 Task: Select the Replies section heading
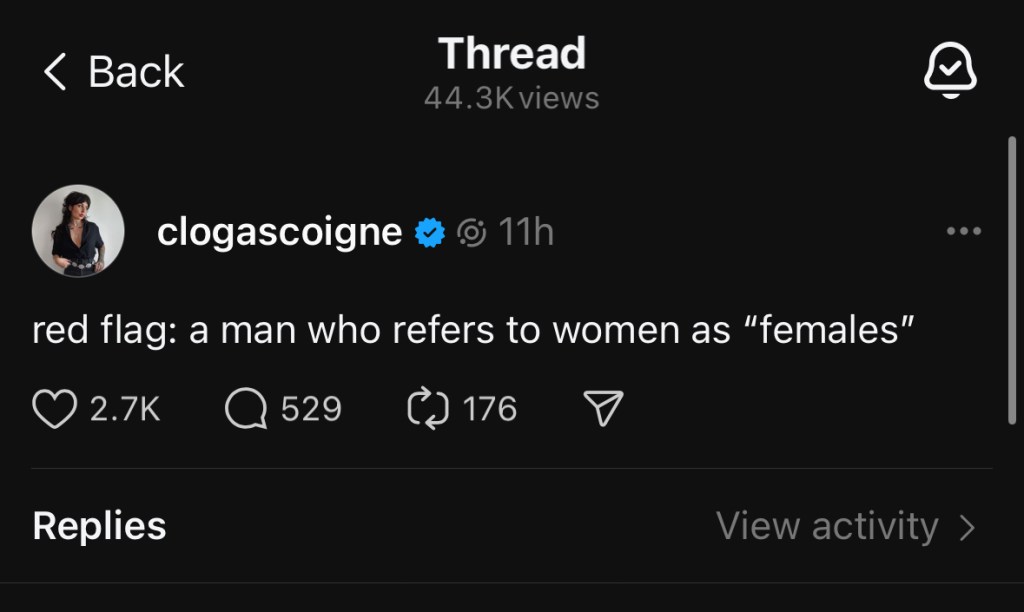point(99,526)
